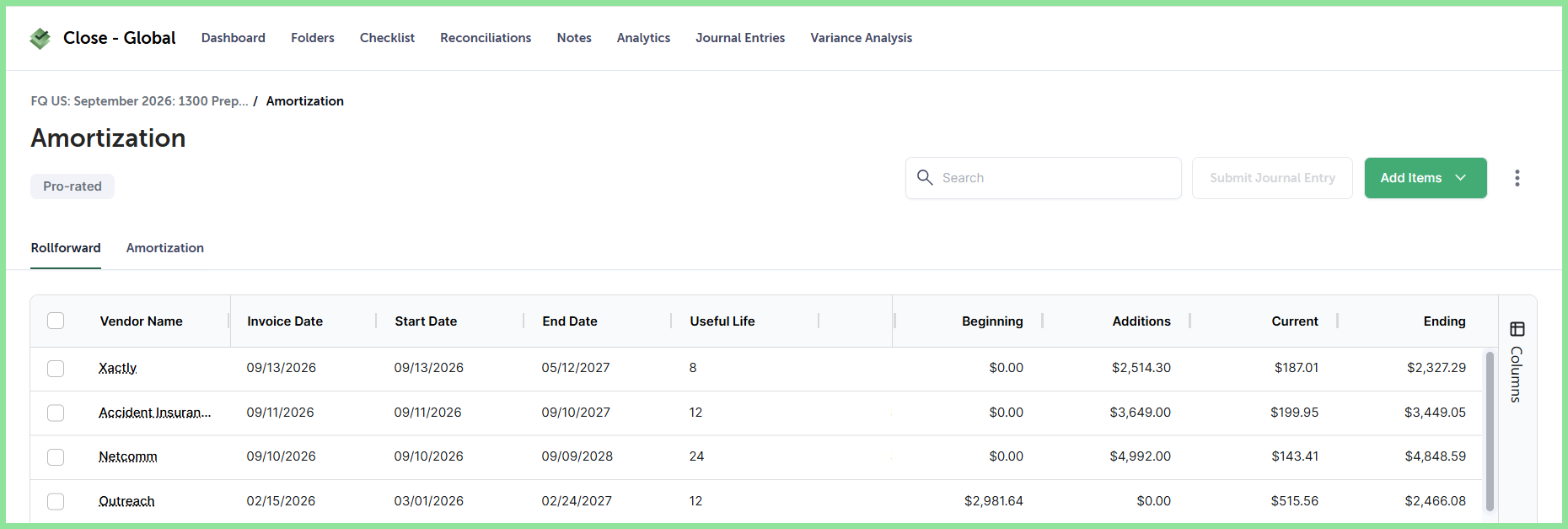Open Analytics from the top nav
This screenshot has width=1568, height=529.
[x=643, y=38]
